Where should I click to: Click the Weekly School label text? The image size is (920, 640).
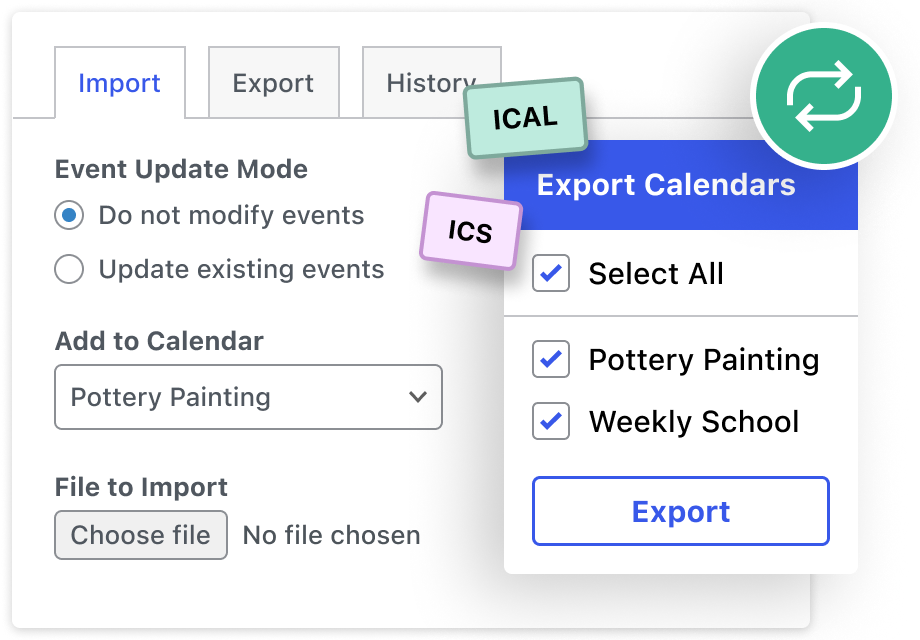[694, 421]
